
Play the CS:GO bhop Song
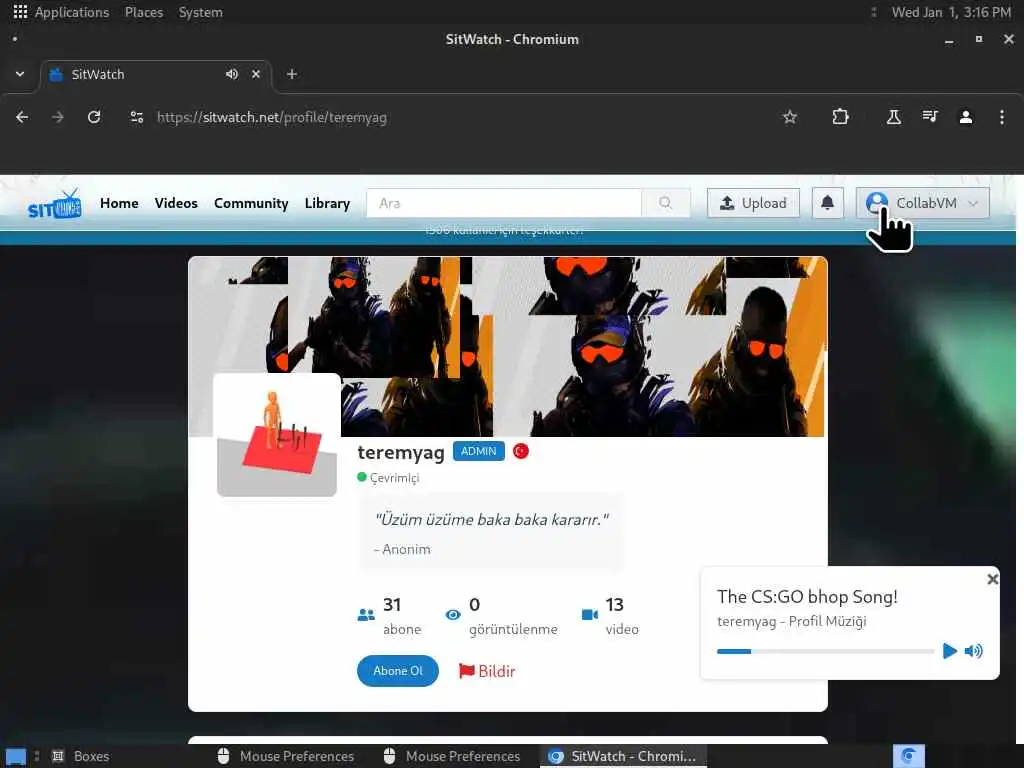(x=950, y=651)
